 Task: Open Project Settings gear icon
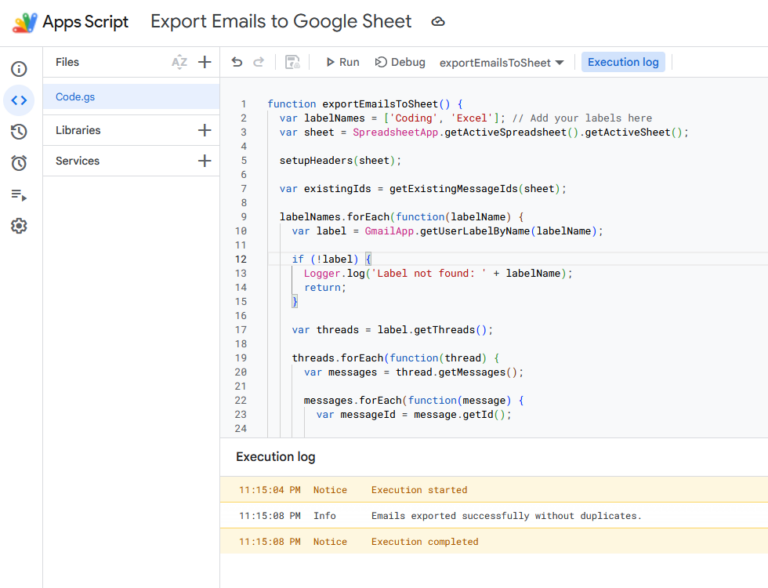click(19, 226)
